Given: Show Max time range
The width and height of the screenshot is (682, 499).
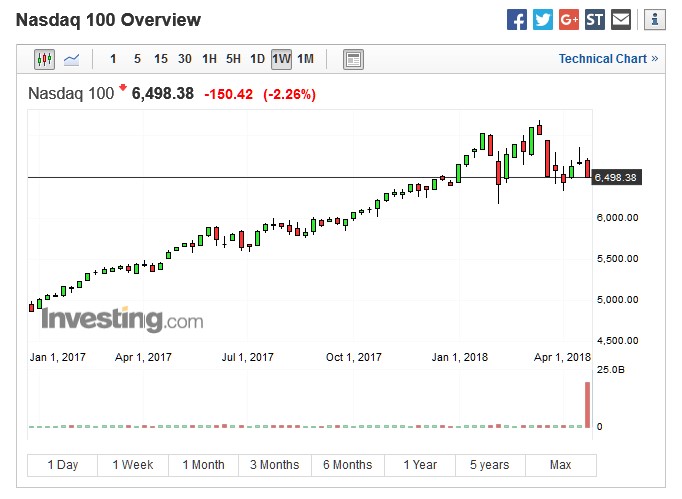Looking at the screenshot, I should pyautogui.click(x=561, y=465).
